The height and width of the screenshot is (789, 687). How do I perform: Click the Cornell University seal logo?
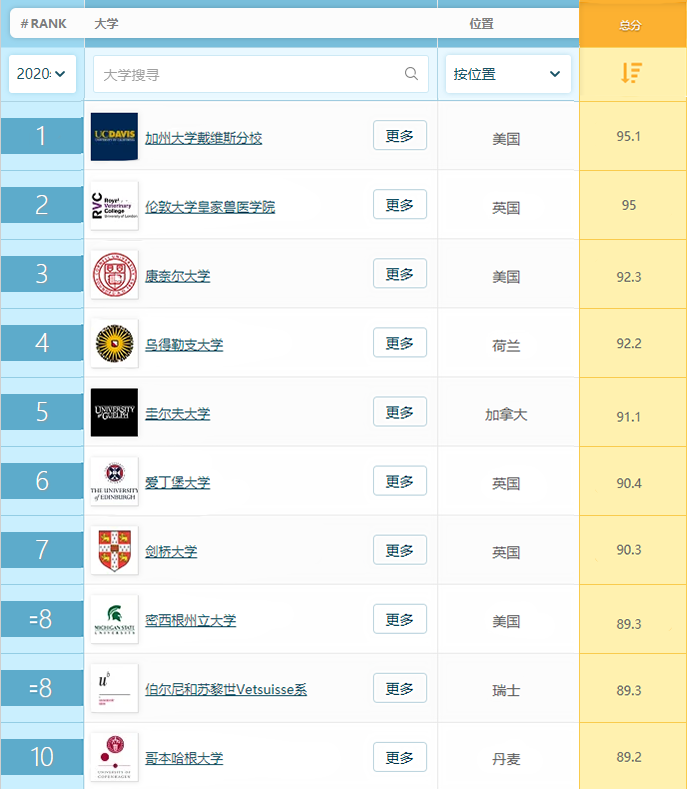[114, 275]
